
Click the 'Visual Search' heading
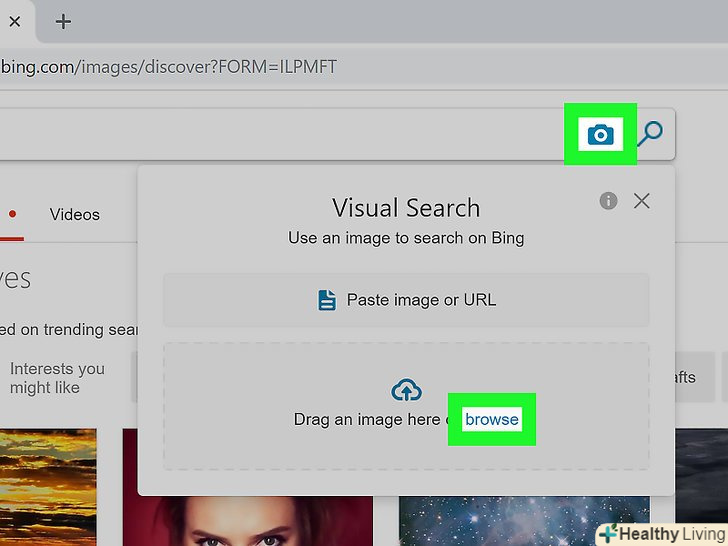[x=406, y=208]
